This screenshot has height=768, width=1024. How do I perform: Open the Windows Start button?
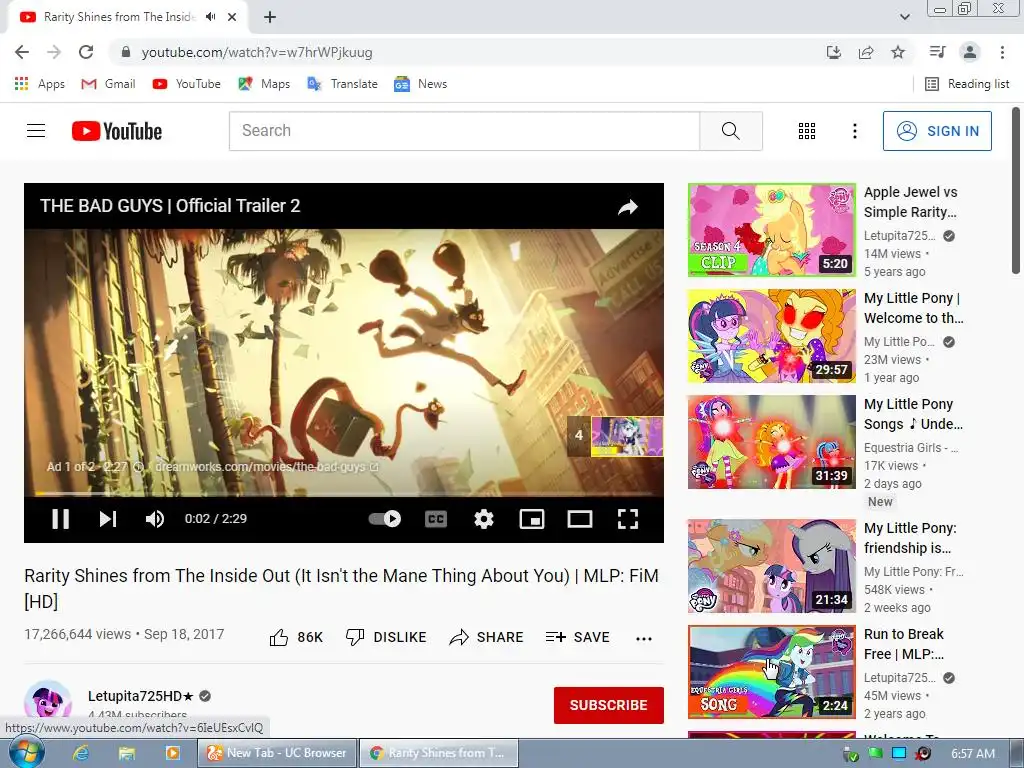pos(26,754)
